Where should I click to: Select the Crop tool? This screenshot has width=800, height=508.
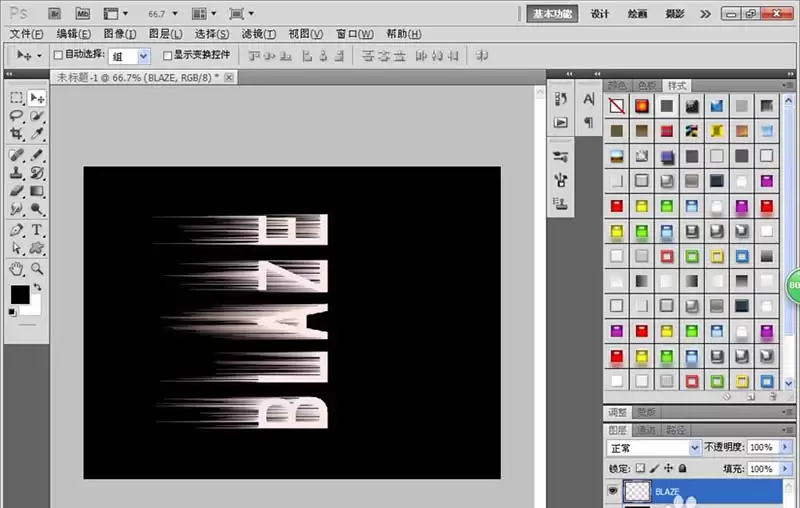click(17, 134)
